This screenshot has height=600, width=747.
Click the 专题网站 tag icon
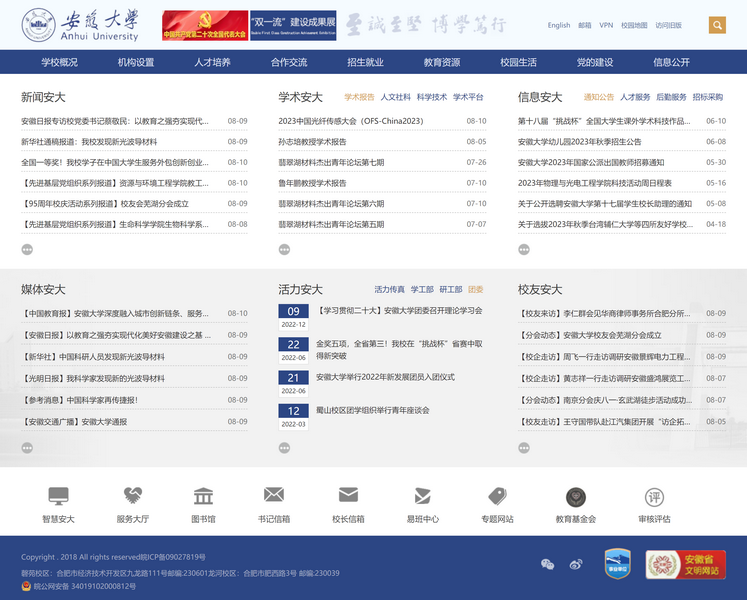pos(497,497)
